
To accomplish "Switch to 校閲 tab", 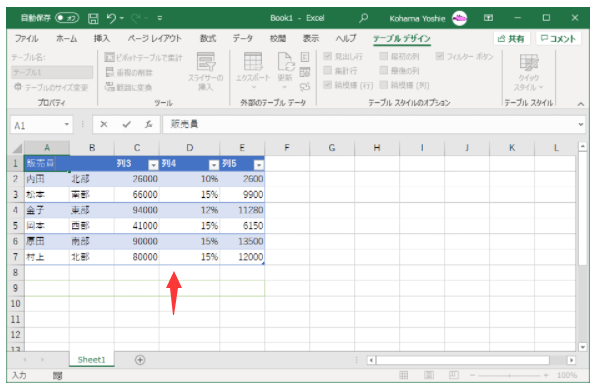I will [278, 39].
